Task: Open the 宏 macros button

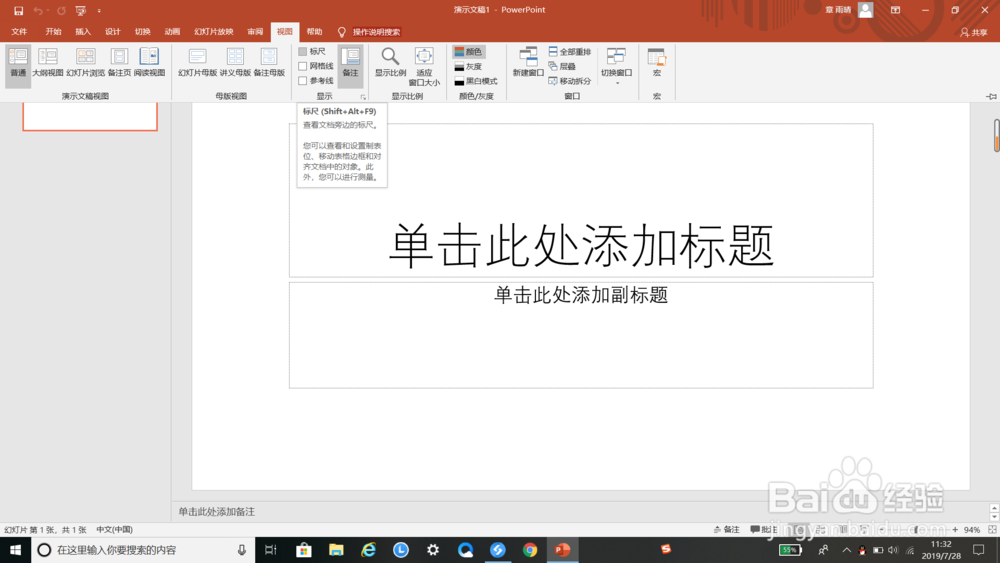Action: pyautogui.click(x=657, y=62)
